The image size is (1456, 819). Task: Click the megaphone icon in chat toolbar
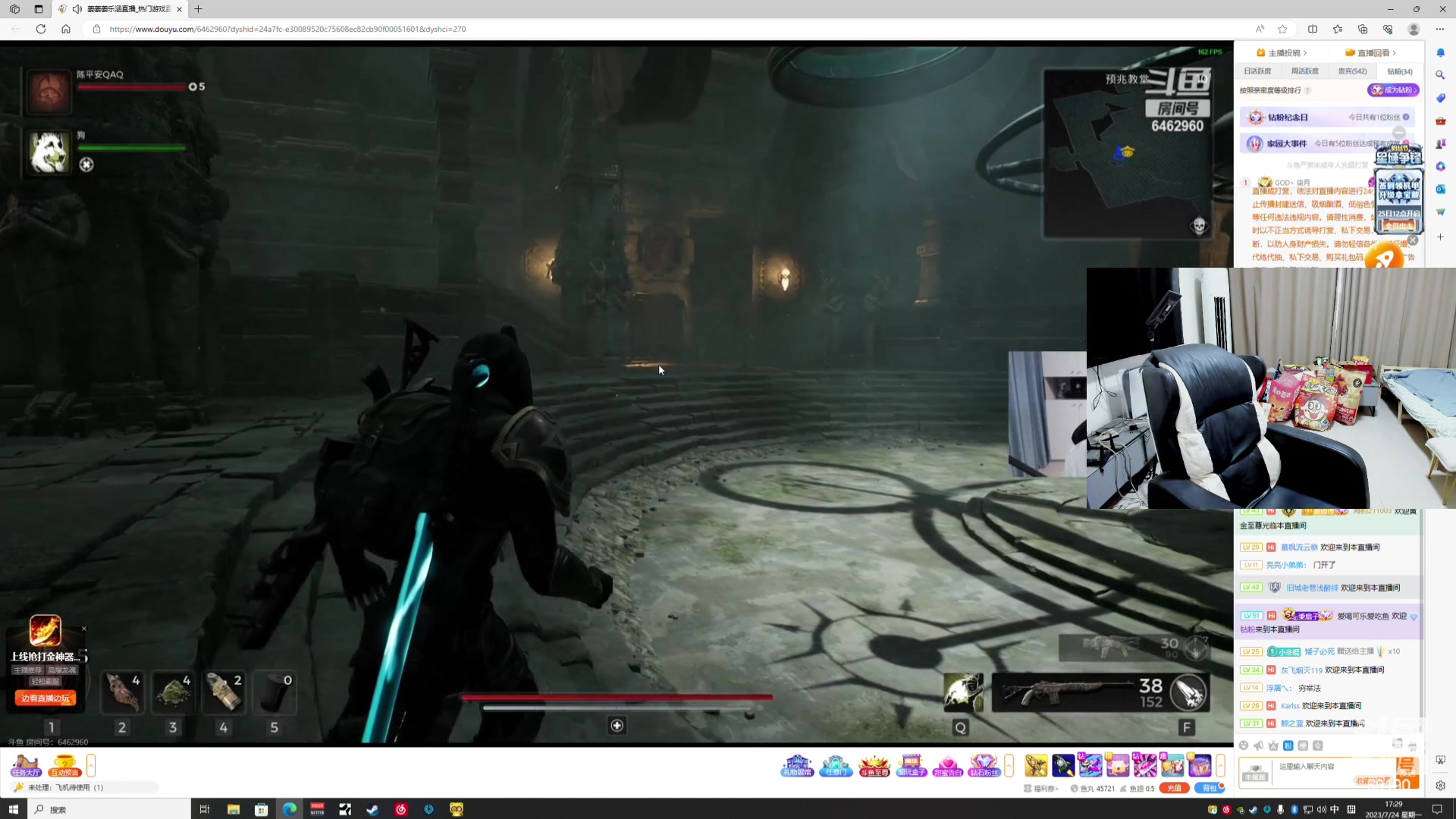(1259, 746)
